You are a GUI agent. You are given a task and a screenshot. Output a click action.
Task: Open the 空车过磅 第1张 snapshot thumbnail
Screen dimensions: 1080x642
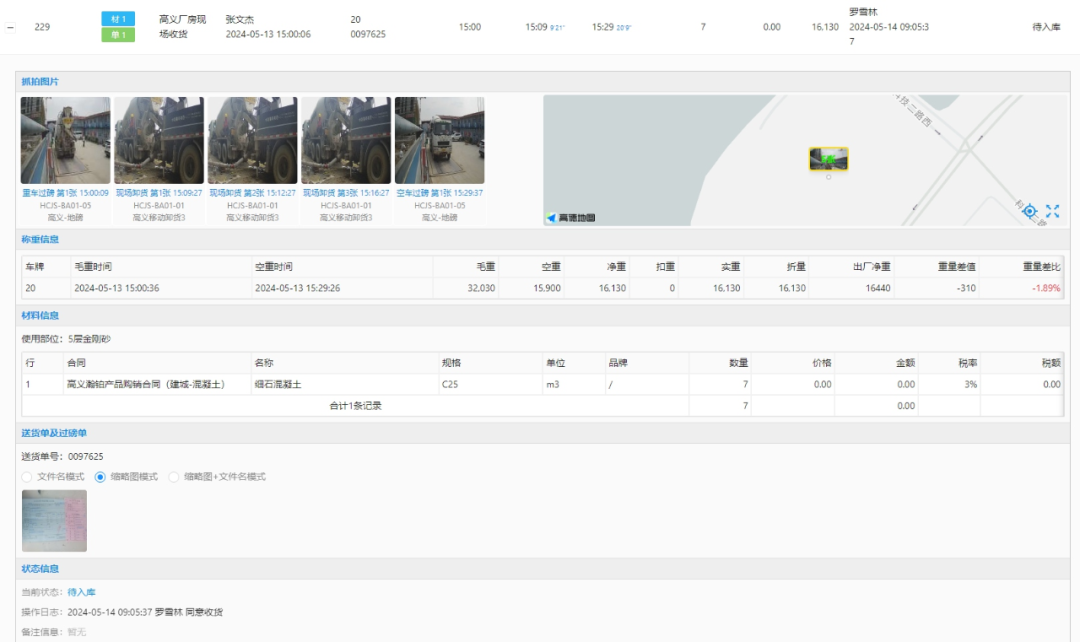pos(439,140)
